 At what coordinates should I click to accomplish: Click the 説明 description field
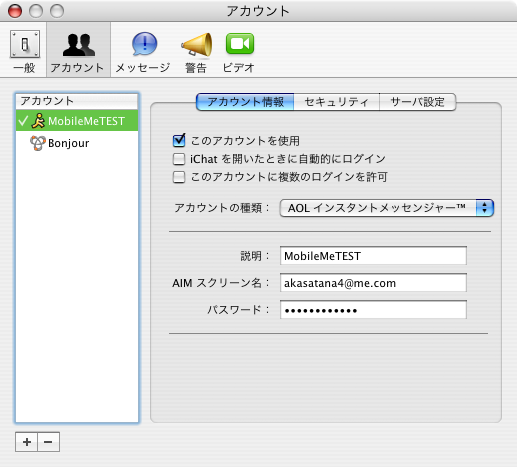(x=373, y=256)
